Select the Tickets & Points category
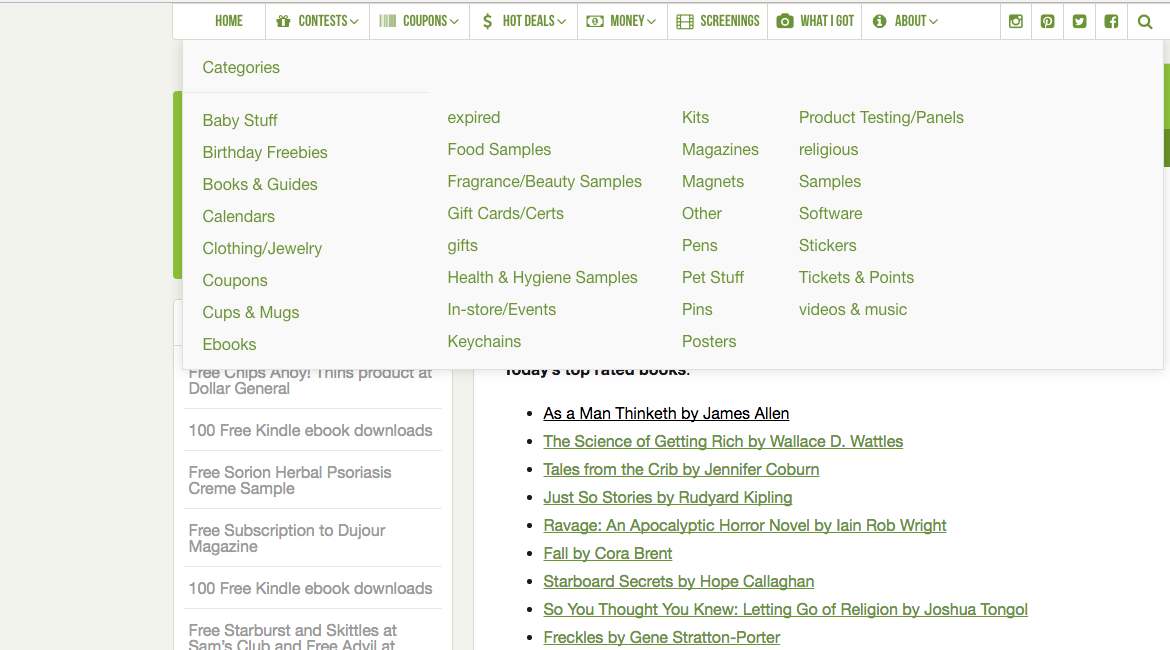 click(856, 278)
